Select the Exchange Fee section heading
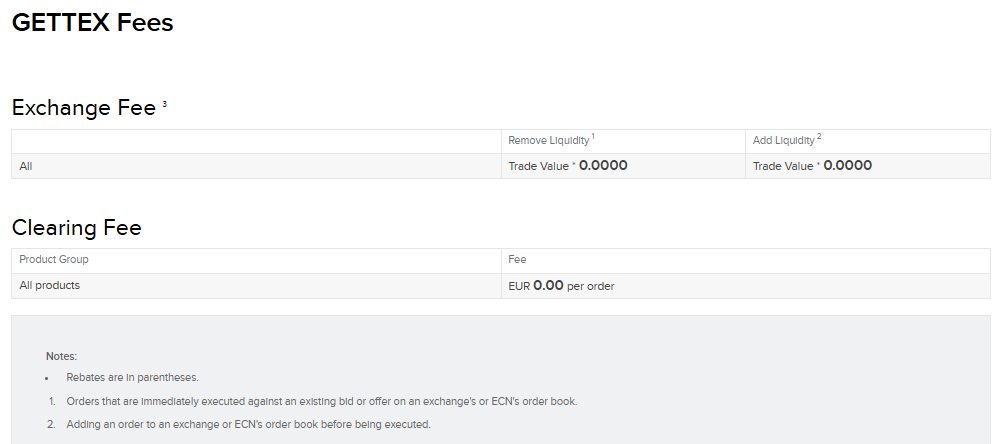 [84, 107]
